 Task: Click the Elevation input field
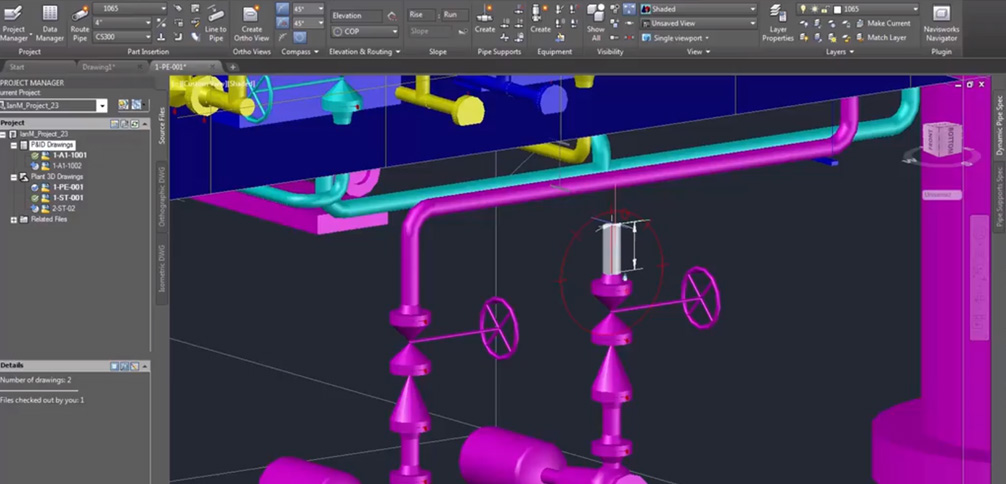pyautogui.click(x=358, y=15)
